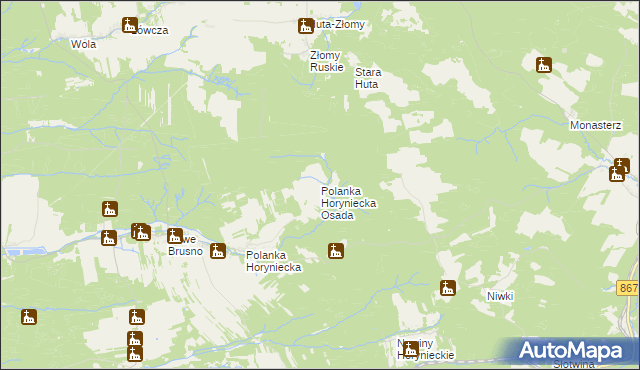This screenshot has height=370, width=640.
Task: Select the church icon west of Niwki
Action: pyautogui.click(x=448, y=288)
